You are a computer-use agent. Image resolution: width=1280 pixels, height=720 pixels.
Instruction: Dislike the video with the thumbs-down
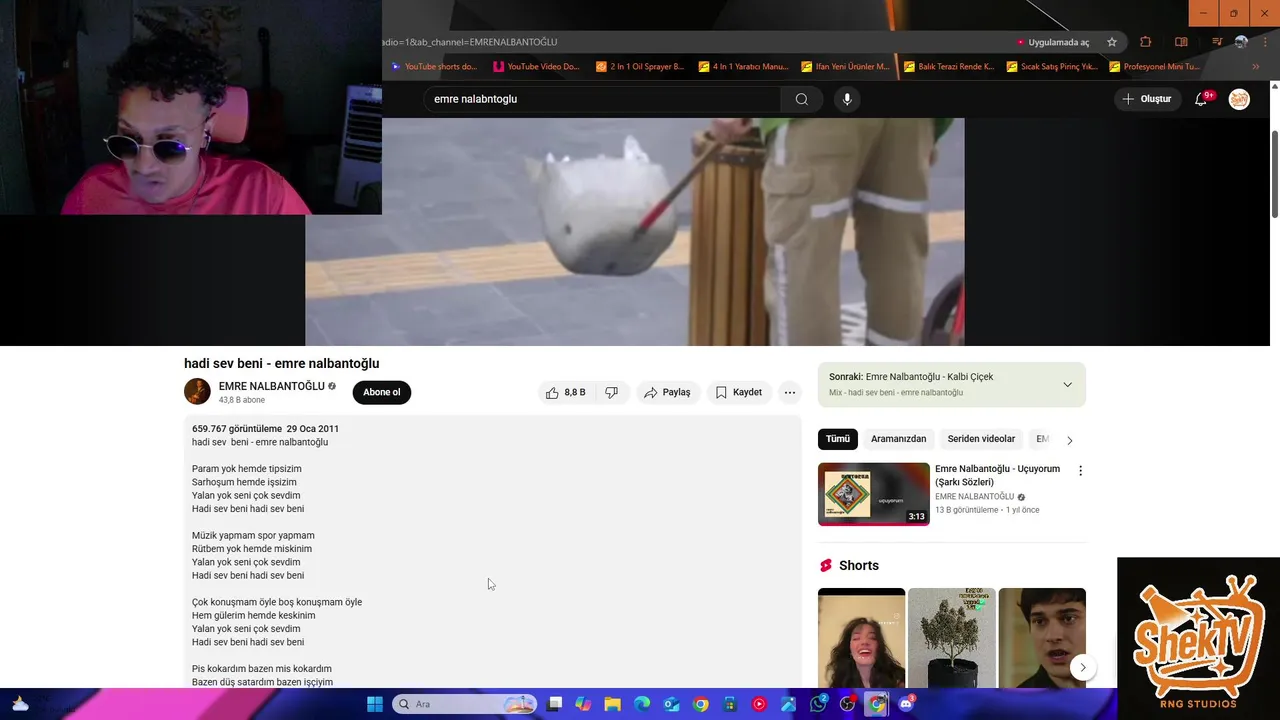tap(612, 393)
